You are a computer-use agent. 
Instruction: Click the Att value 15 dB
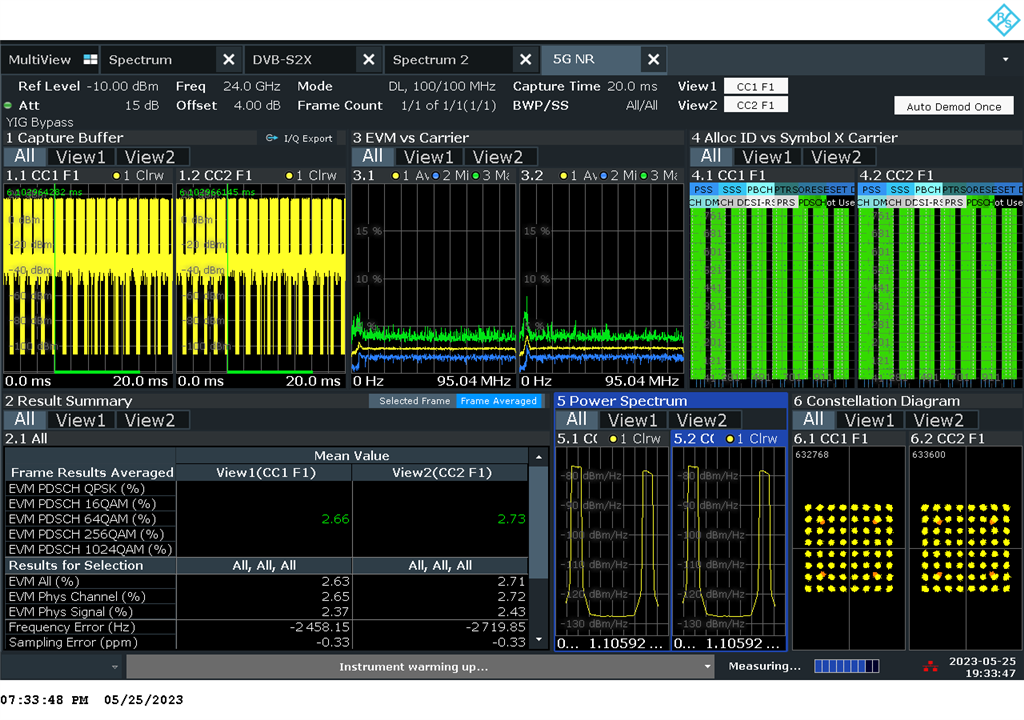[x=142, y=105]
